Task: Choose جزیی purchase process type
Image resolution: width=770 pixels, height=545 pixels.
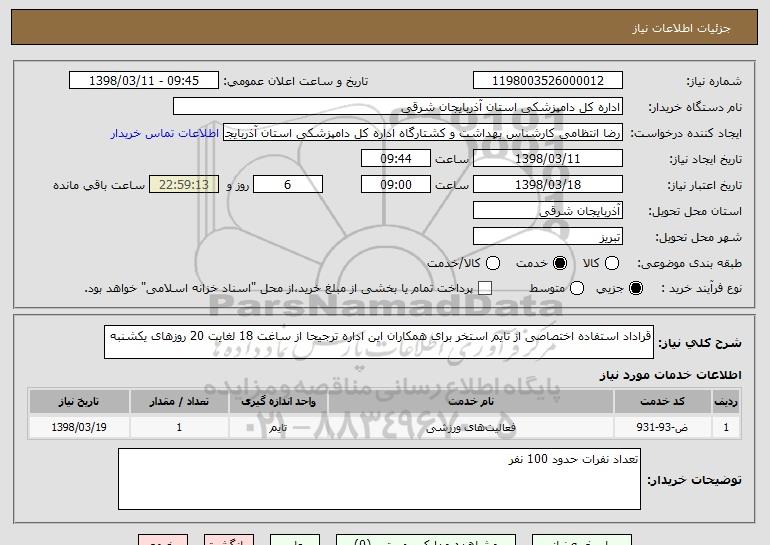Action: tap(636, 288)
